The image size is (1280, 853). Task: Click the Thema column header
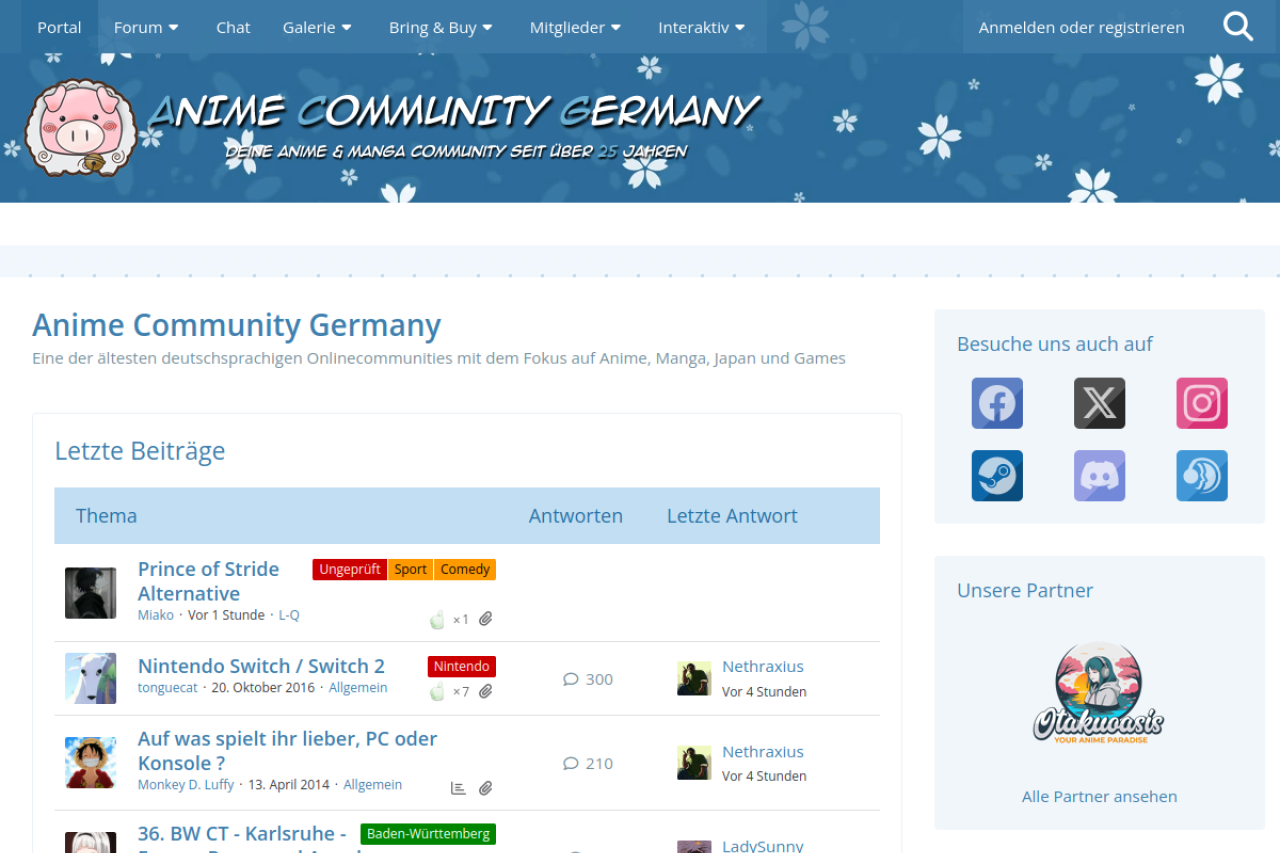106,516
